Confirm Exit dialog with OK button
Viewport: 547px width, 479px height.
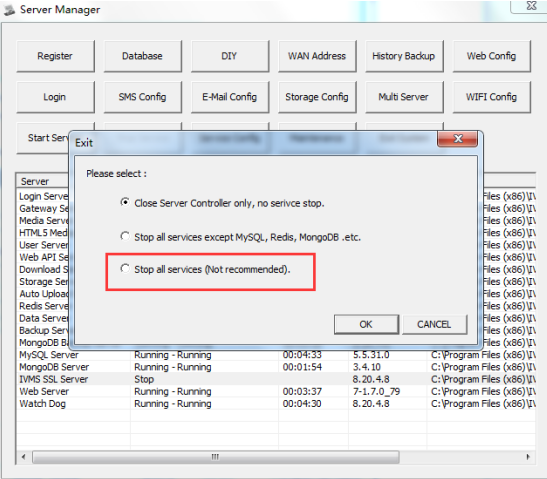366,324
